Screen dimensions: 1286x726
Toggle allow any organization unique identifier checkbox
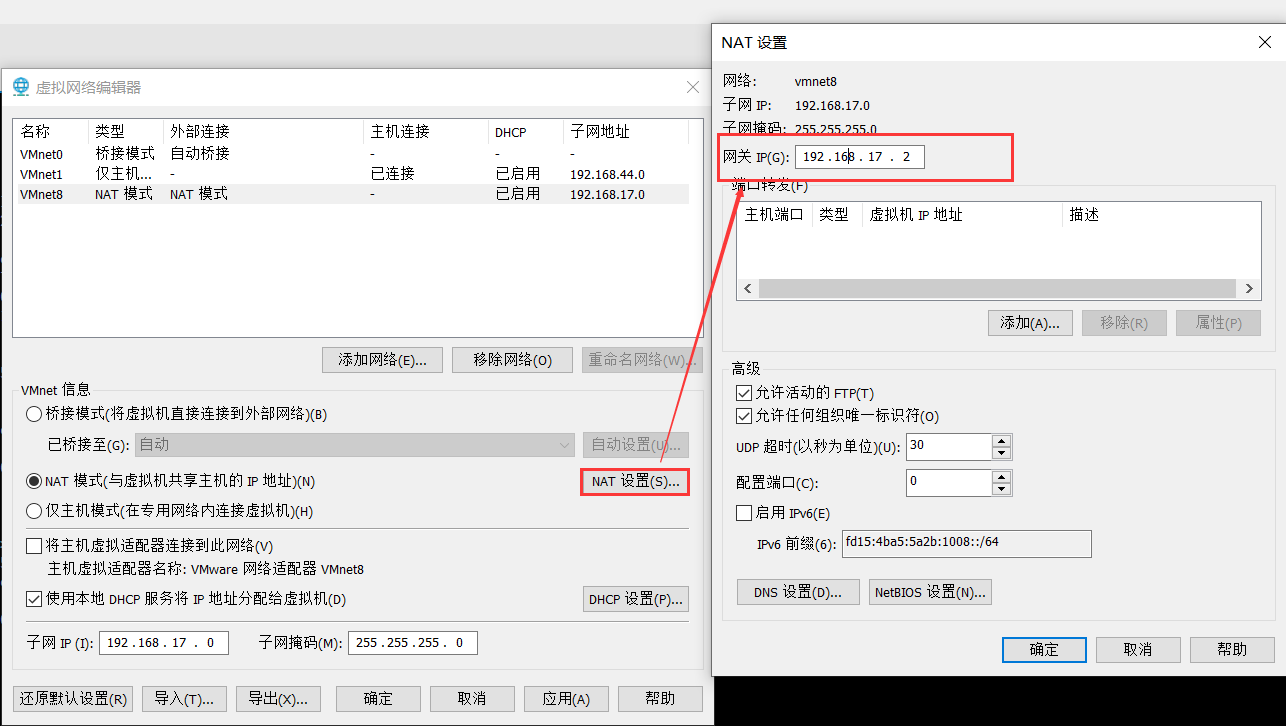(743, 416)
